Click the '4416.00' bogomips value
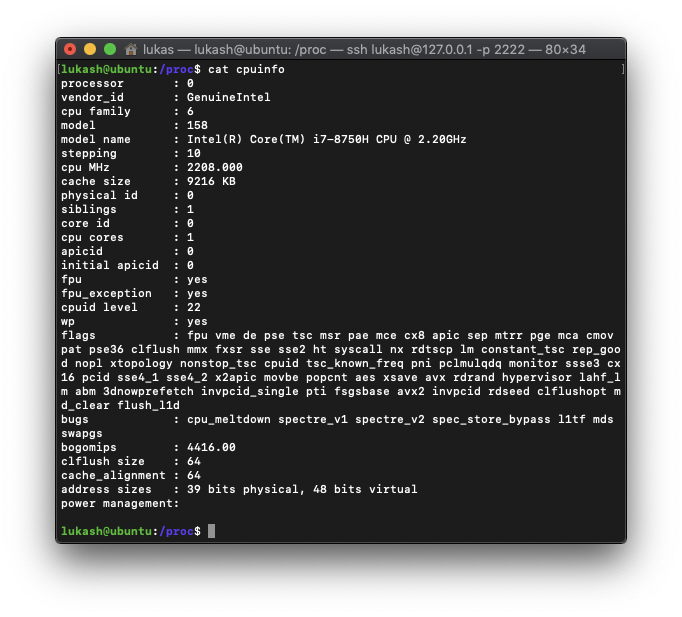682x617 pixels. (211, 447)
